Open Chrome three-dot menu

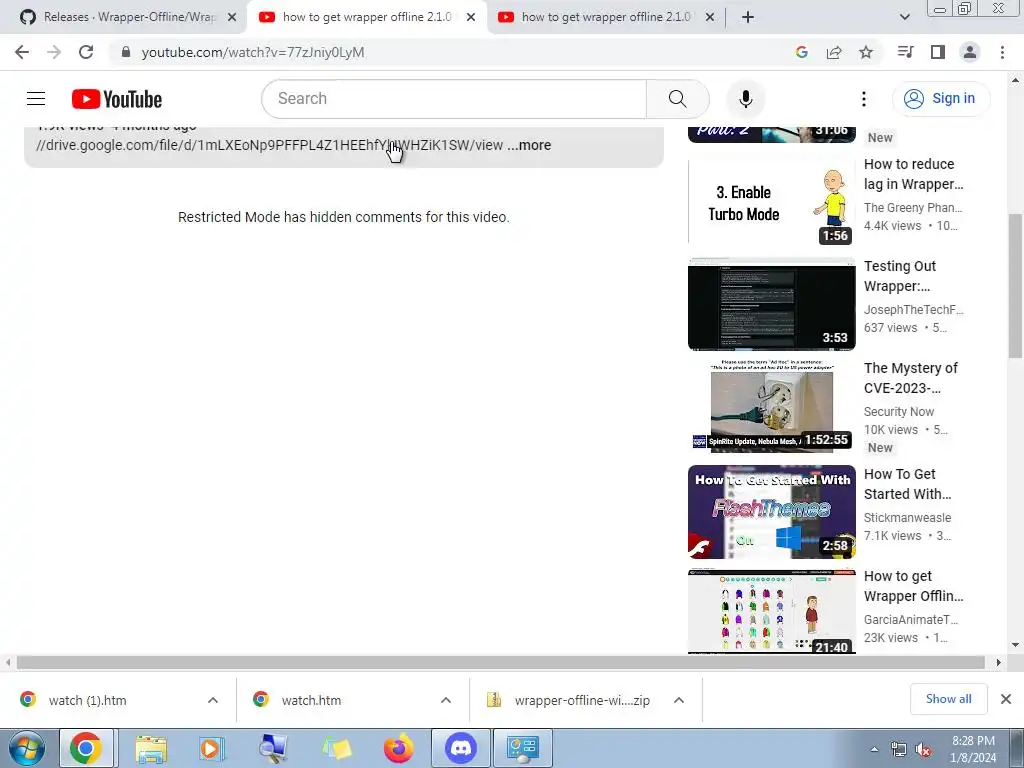coord(1002,52)
